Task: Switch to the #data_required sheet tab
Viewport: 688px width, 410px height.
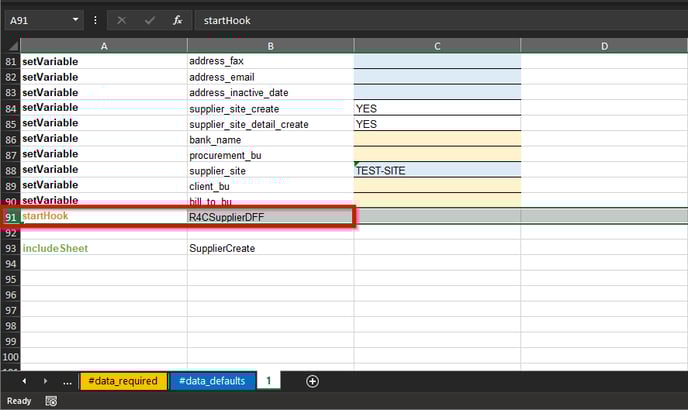Action: (123, 381)
